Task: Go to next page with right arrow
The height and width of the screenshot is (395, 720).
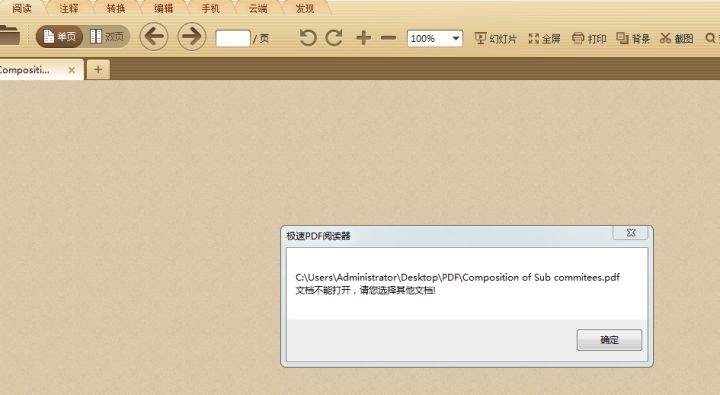Action: click(x=192, y=36)
